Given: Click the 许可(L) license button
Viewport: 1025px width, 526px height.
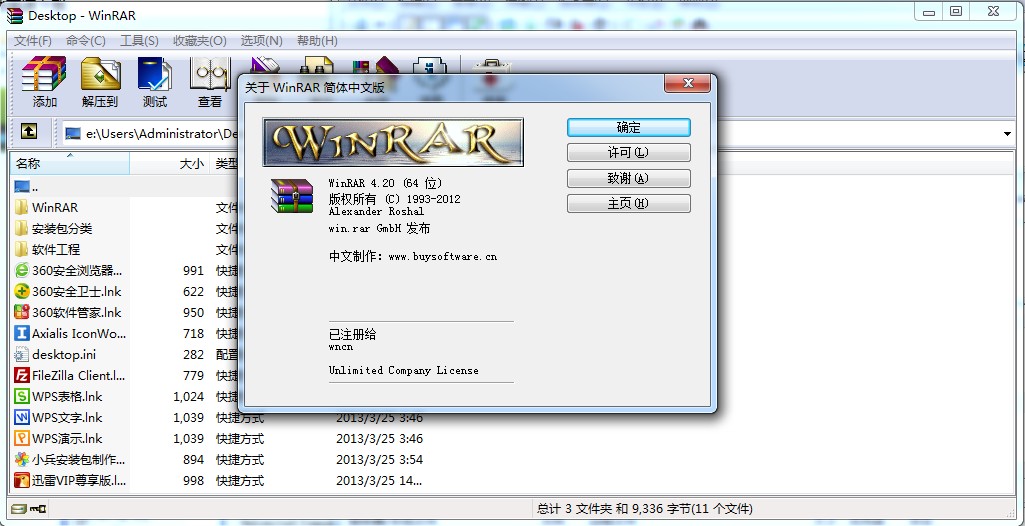Looking at the screenshot, I should click(x=628, y=153).
